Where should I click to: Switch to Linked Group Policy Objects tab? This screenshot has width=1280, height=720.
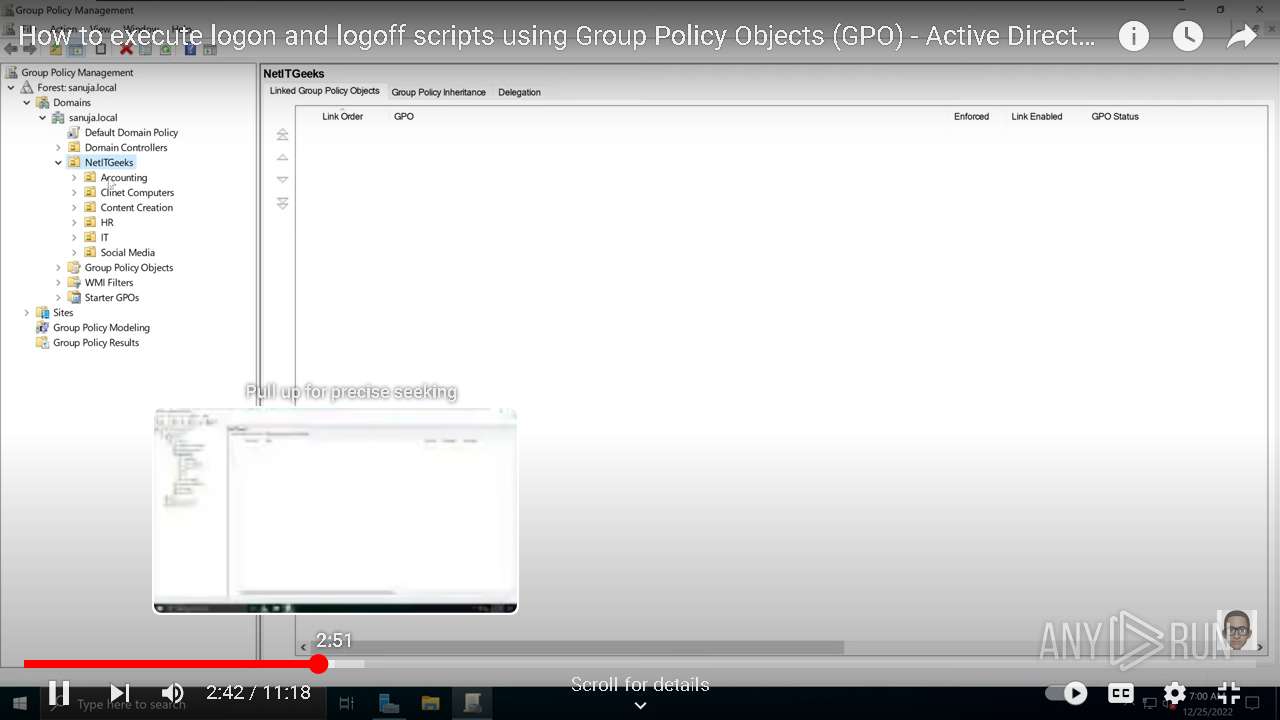324,91
